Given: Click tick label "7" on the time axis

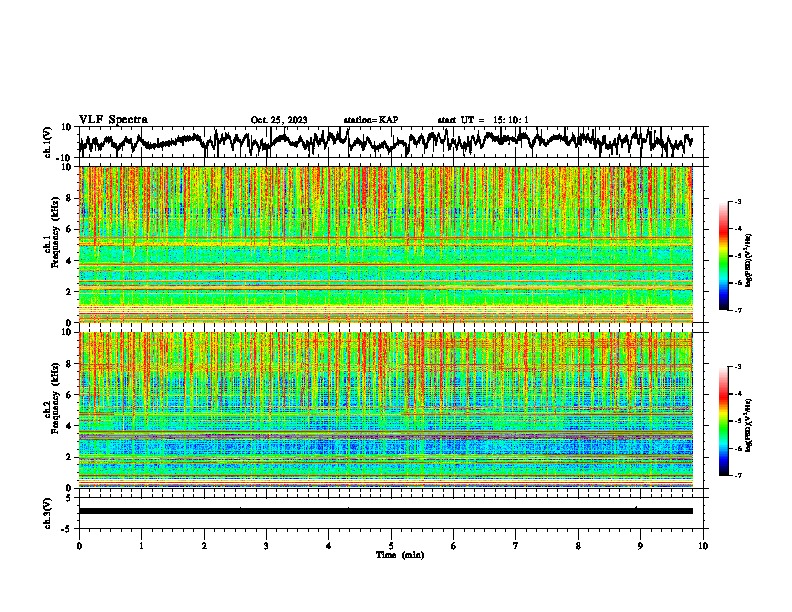Looking at the screenshot, I should [x=516, y=546].
